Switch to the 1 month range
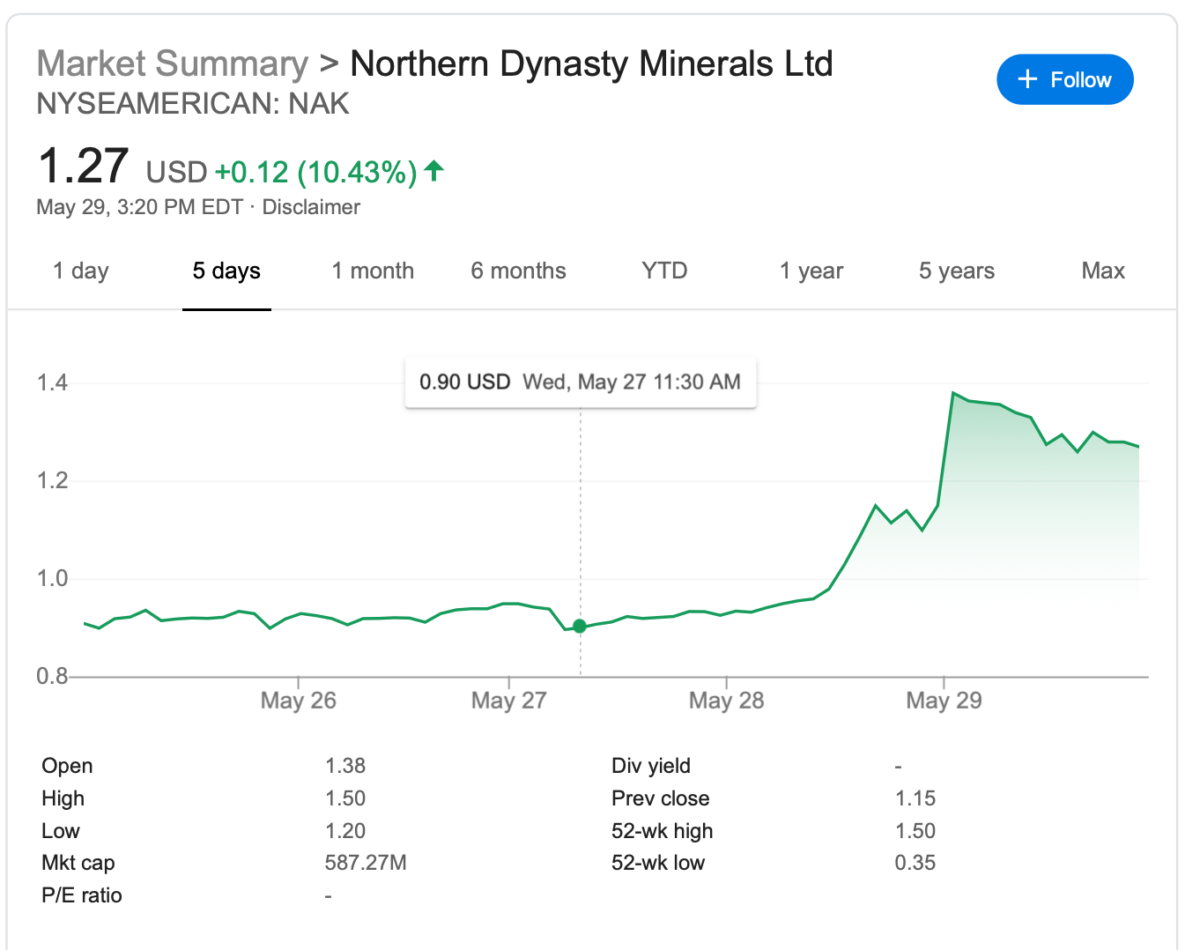Viewport: 1200px width, 950px height. point(373,271)
